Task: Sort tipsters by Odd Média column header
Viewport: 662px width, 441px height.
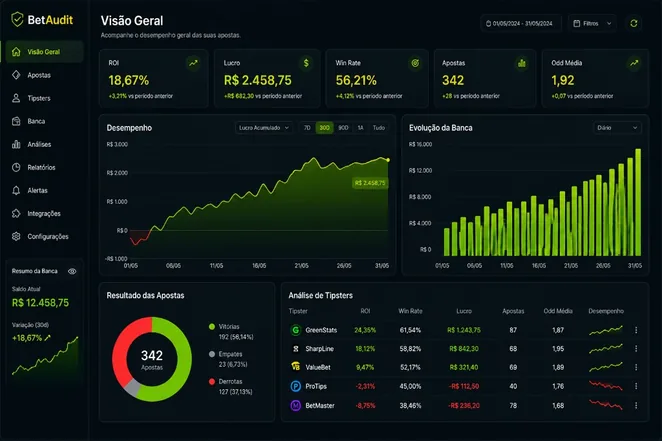Action: pyautogui.click(x=558, y=311)
